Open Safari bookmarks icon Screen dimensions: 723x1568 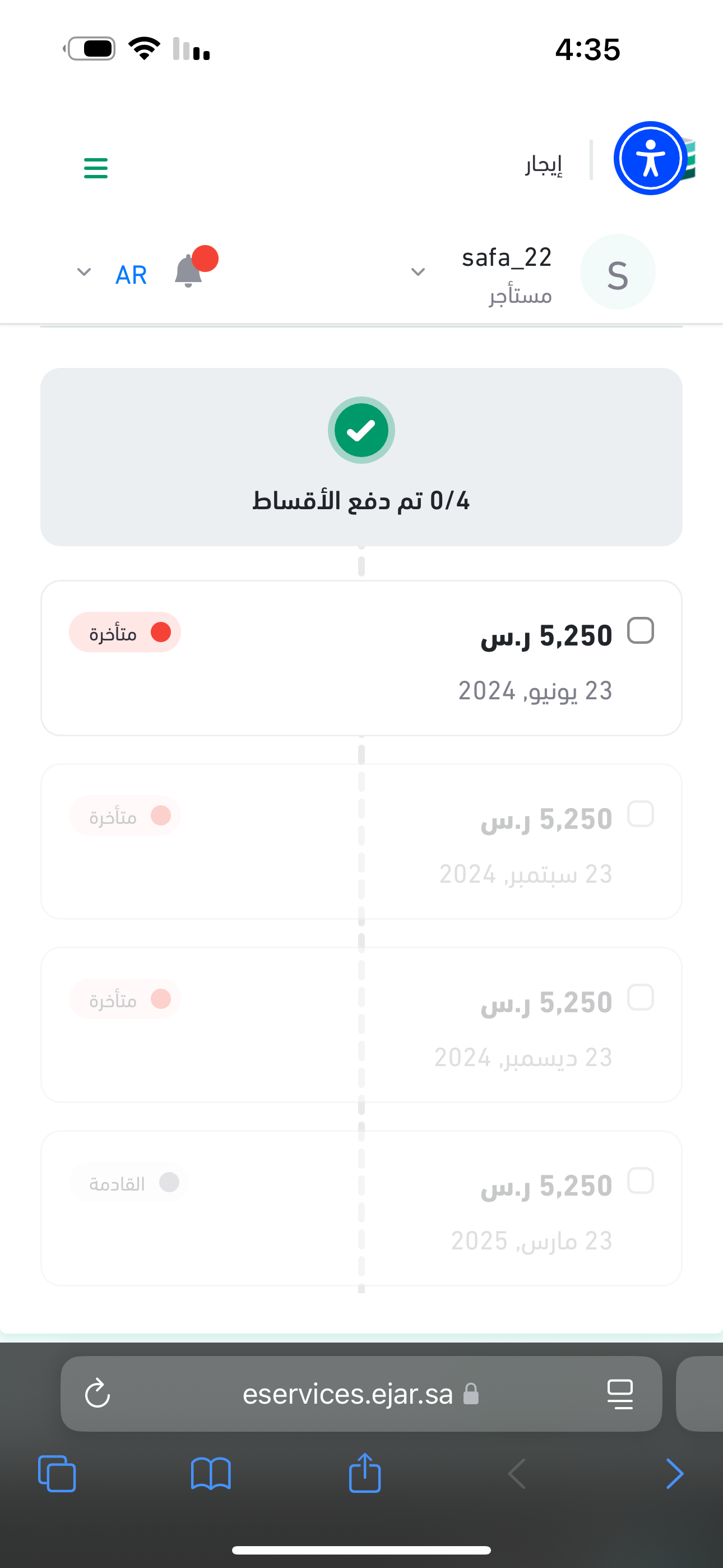pos(211,1473)
